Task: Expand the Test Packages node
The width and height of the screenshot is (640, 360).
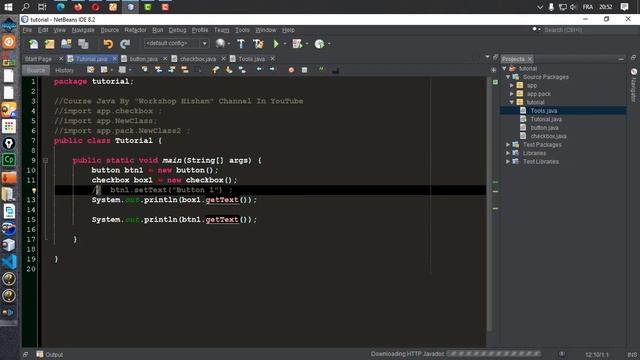Action: point(508,145)
